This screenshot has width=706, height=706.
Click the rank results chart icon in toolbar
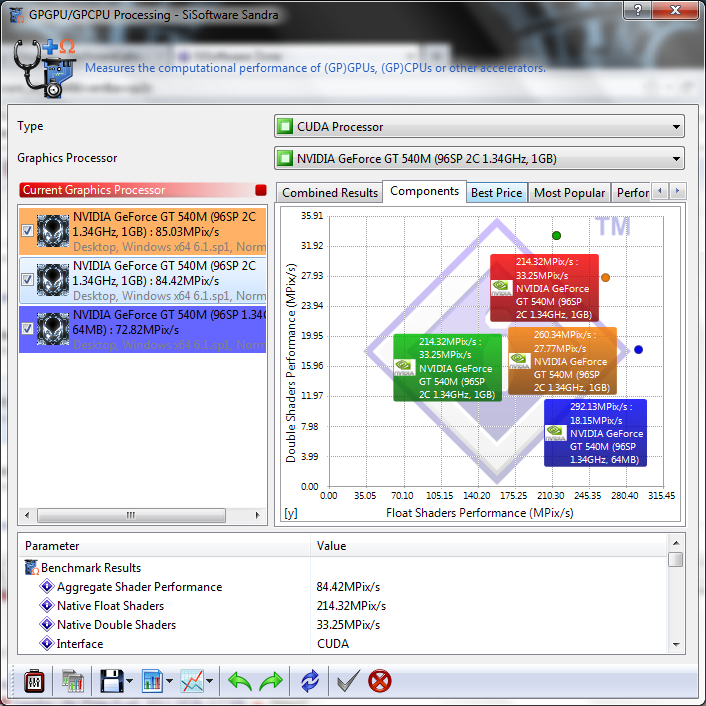pyautogui.click(x=72, y=681)
